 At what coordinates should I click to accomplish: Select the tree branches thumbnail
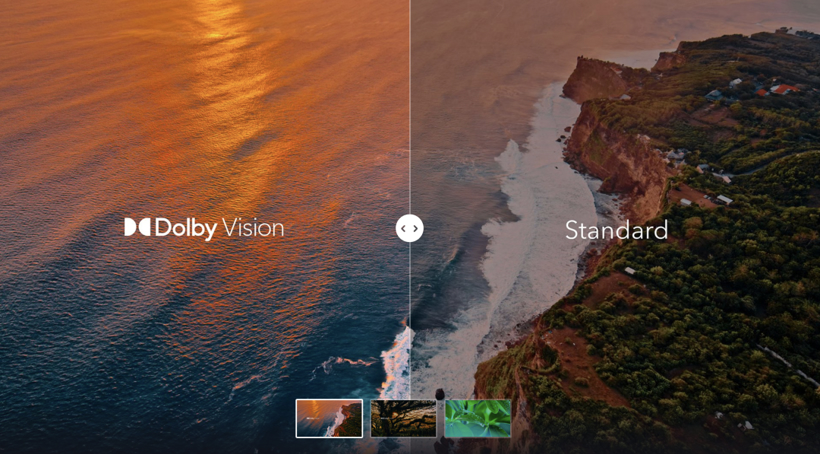pos(403,418)
